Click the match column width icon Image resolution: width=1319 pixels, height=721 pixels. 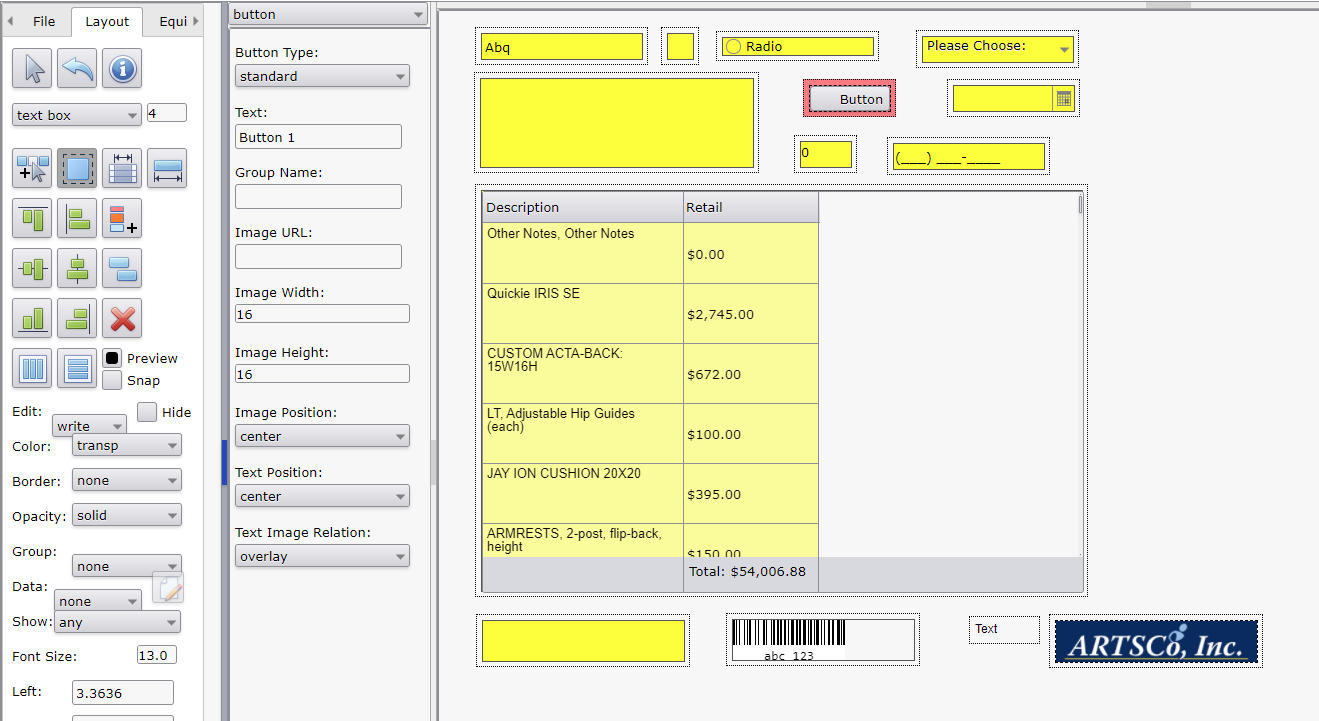click(x=122, y=168)
